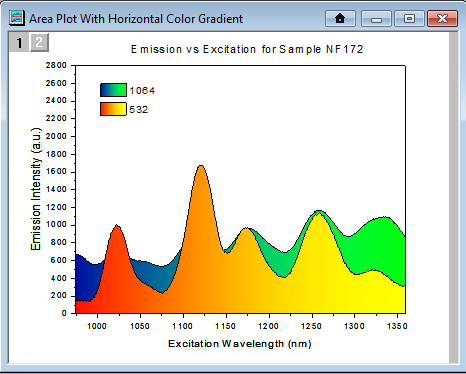The width and height of the screenshot is (466, 374).
Task: Maximize the graph window
Action: point(409,18)
